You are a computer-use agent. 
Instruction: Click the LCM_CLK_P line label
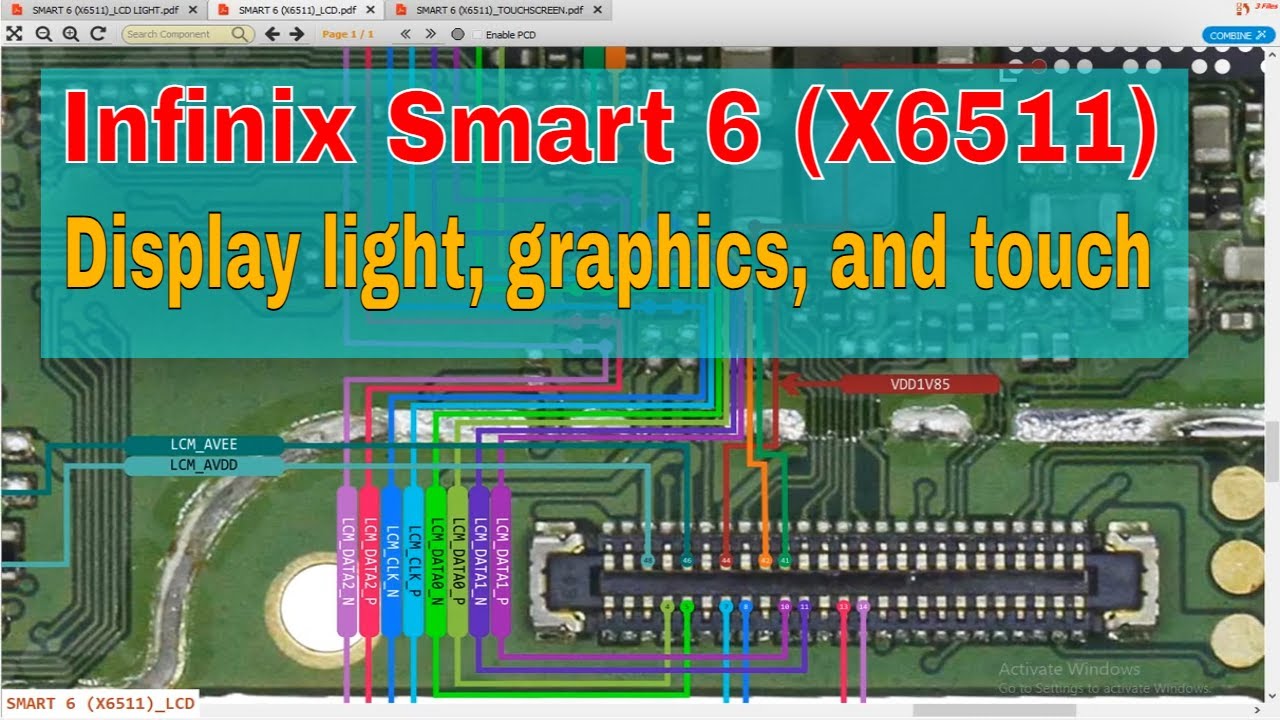pyautogui.click(x=413, y=561)
